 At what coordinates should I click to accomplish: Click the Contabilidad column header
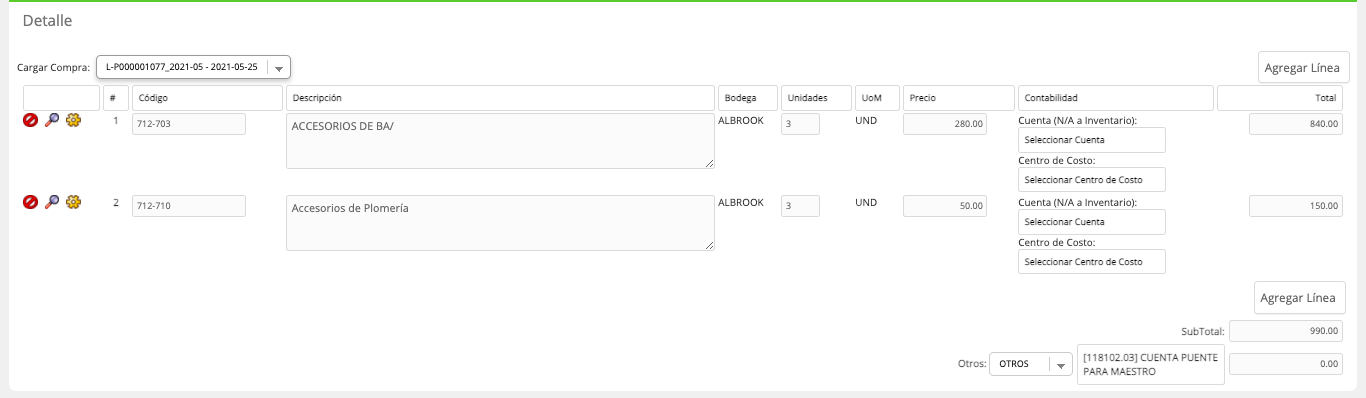(1116, 98)
